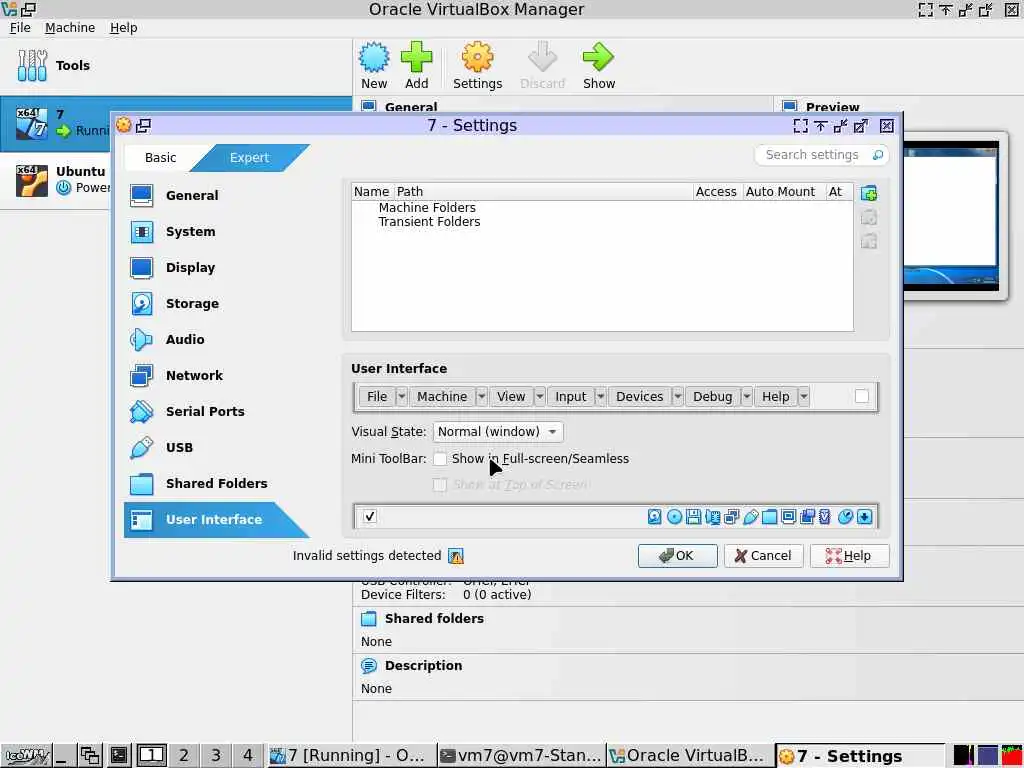This screenshot has height=768, width=1024.
Task: Click the hard disk indicator in status bar editor
Action: [654, 517]
